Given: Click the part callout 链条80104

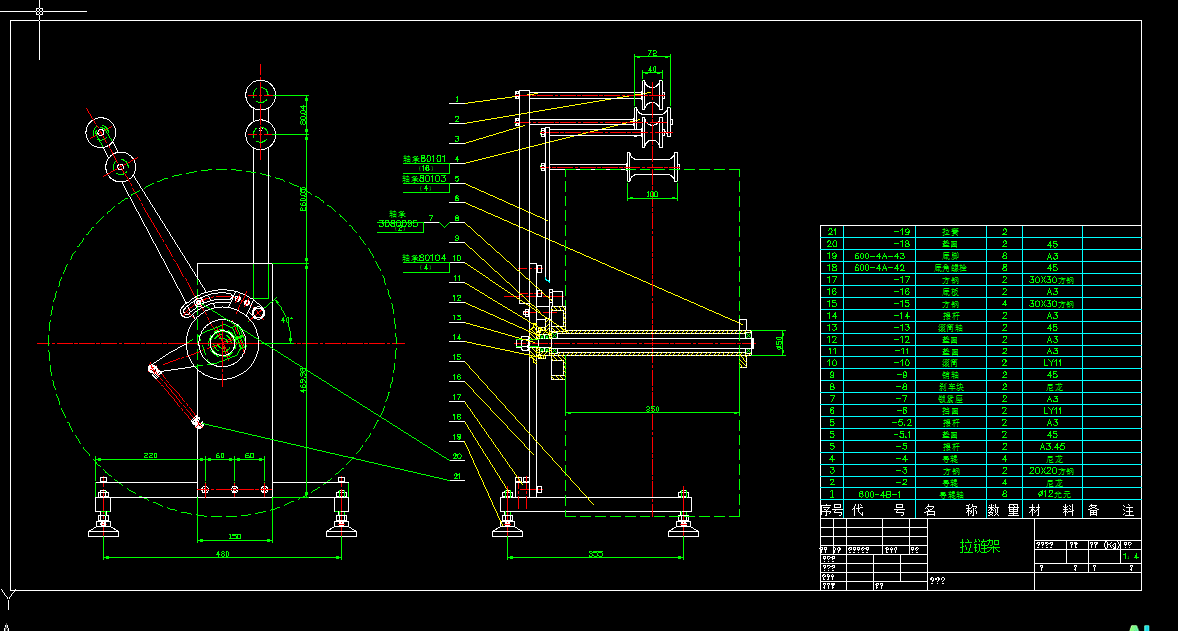Looking at the screenshot, I should [424, 257].
